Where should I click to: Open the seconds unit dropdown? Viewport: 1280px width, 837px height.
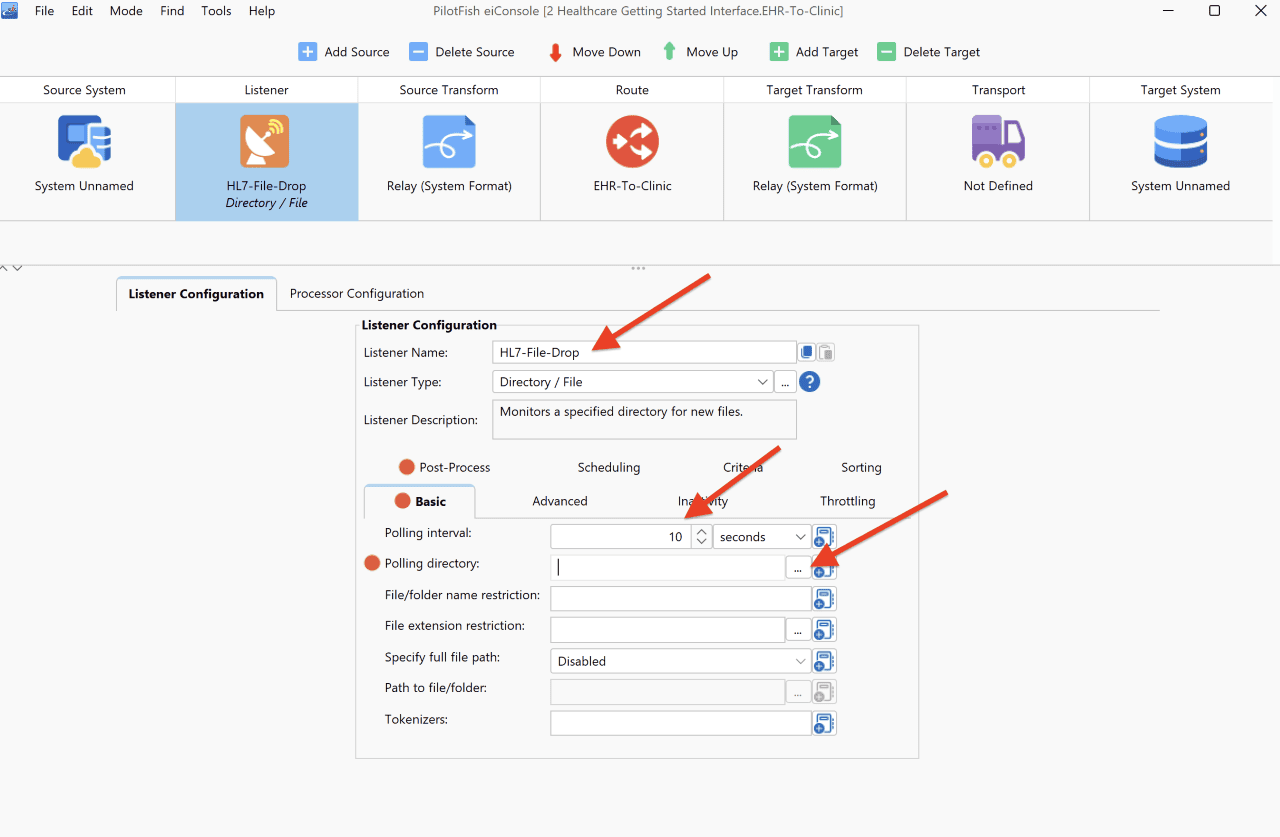click(761, 537)
